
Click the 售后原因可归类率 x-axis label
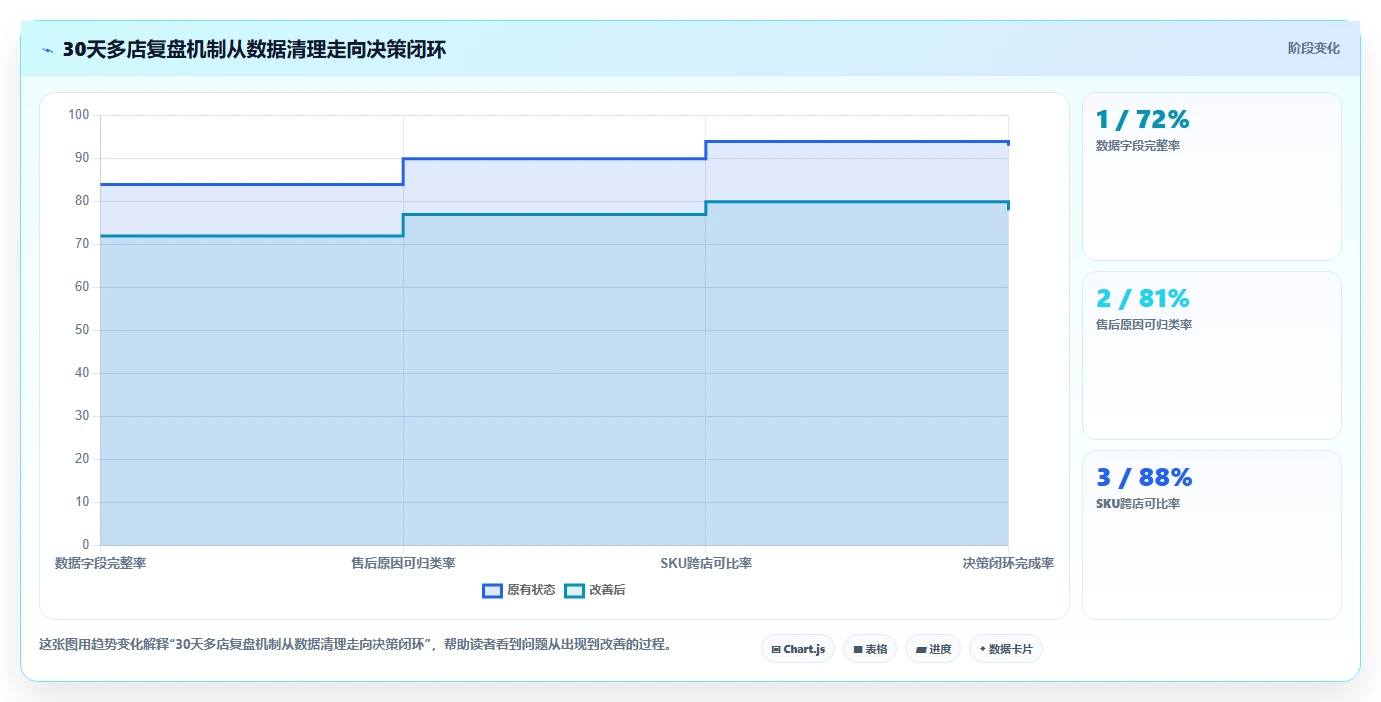point(403,563)
